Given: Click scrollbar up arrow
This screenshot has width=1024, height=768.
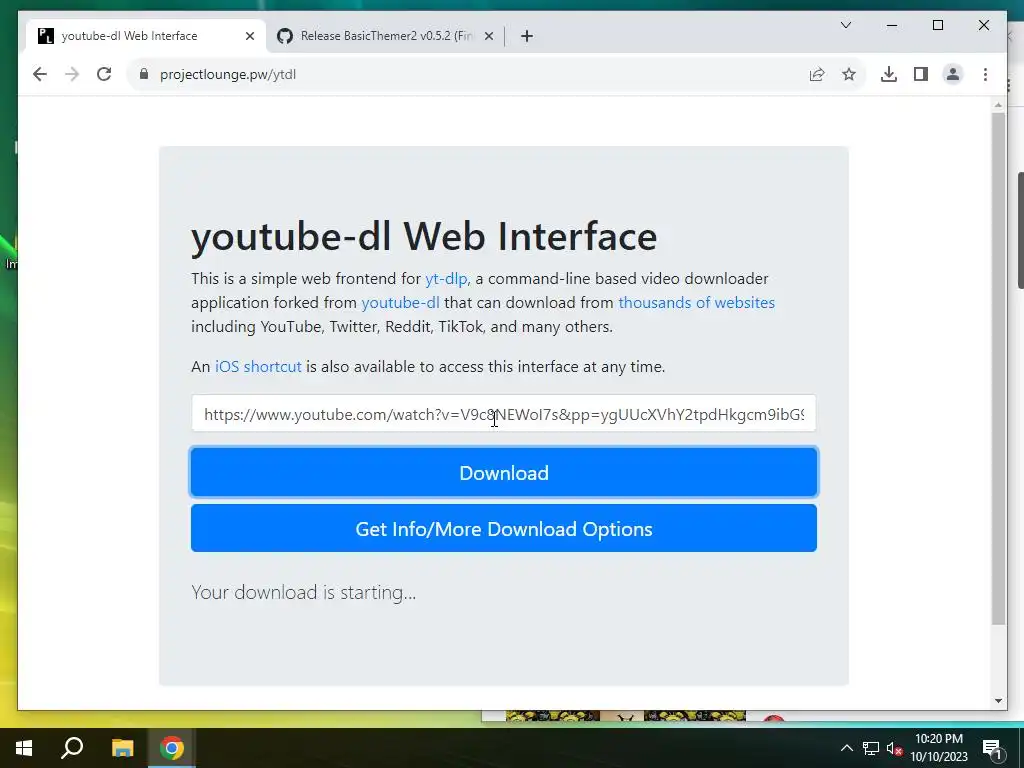Looking at the screenshot, I should point(998,104).
